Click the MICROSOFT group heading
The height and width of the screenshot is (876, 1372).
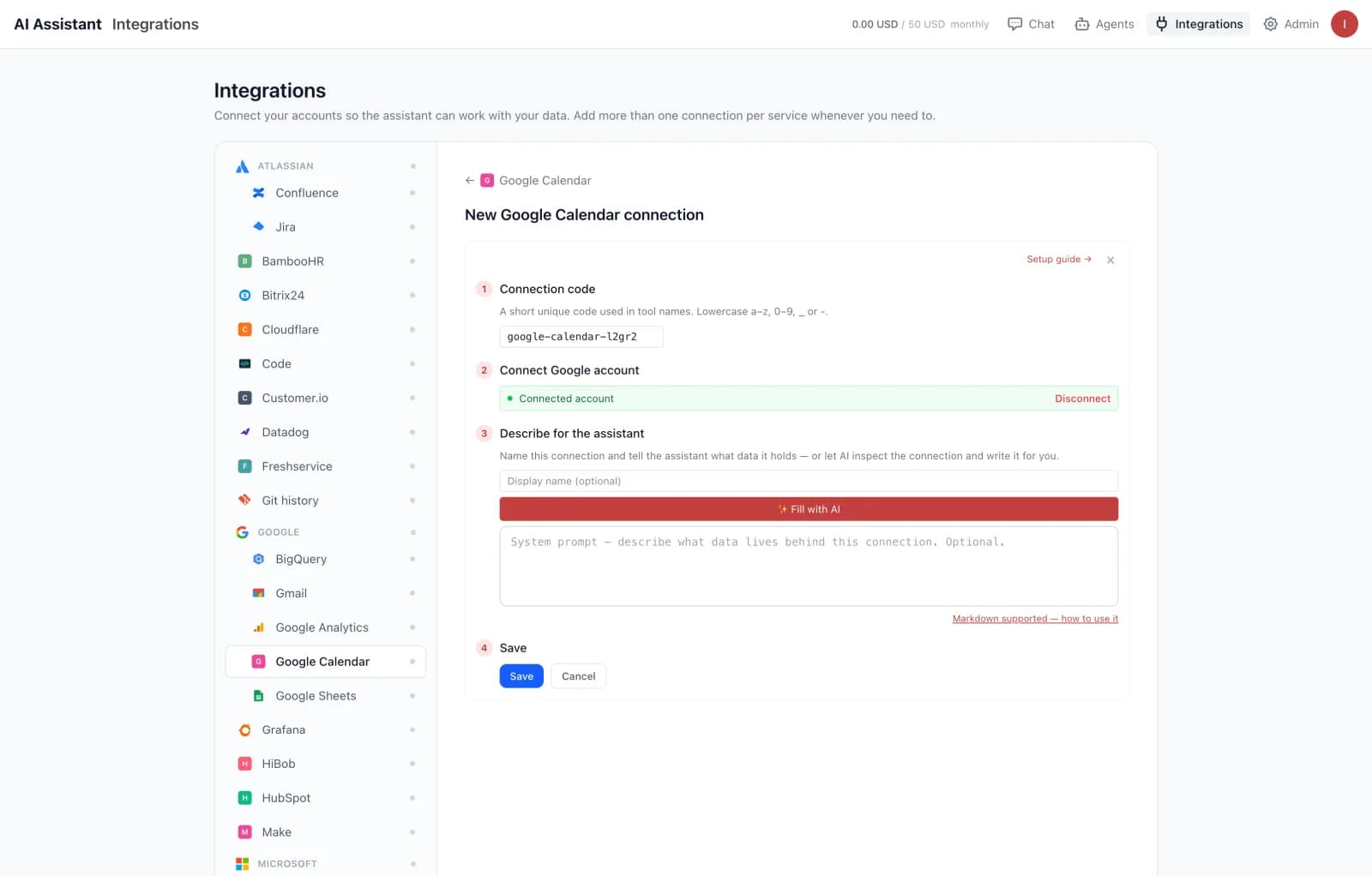tap(287, 864)
